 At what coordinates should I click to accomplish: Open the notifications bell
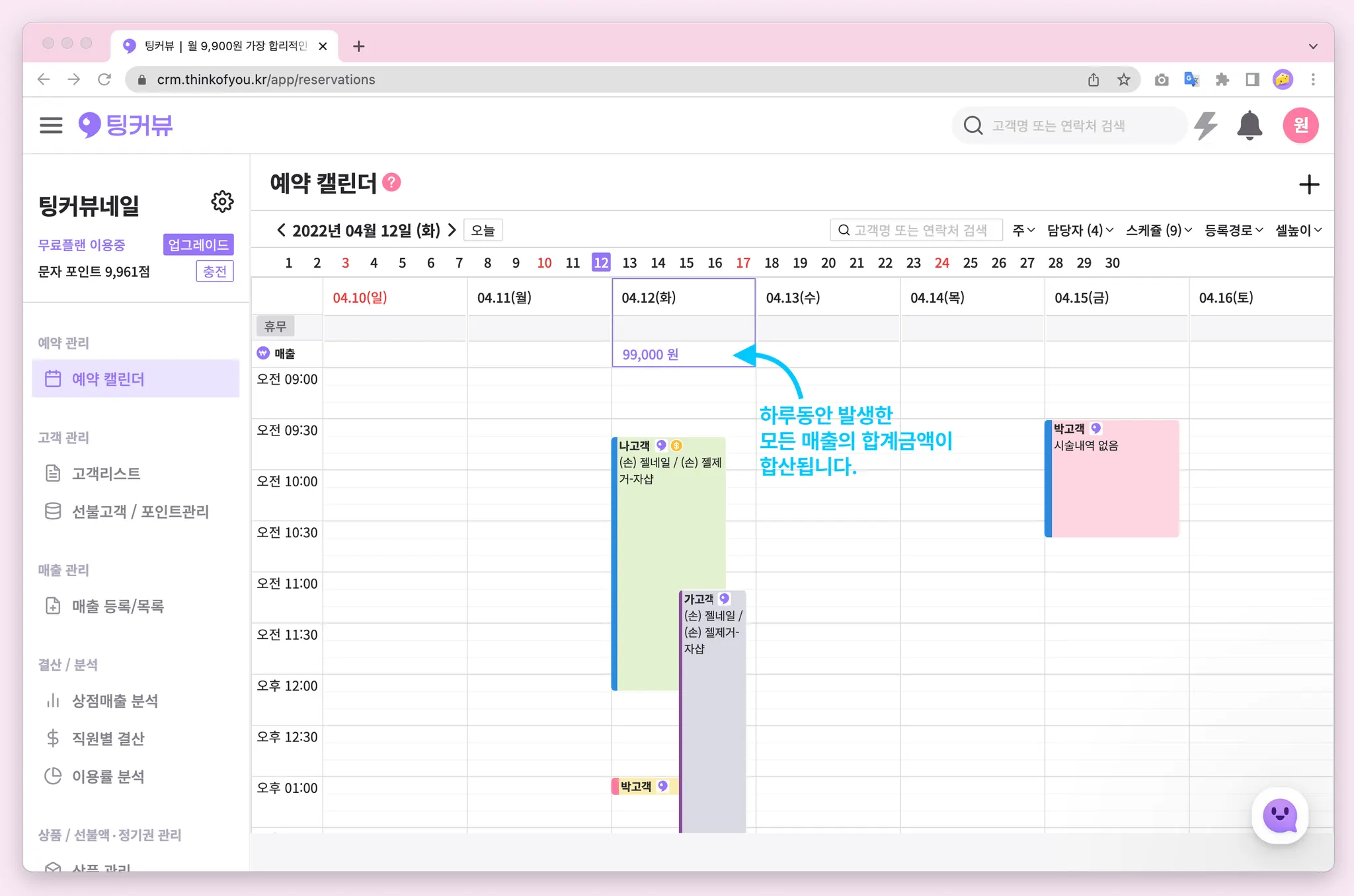pyautogui.click(x=1249, y=125)
